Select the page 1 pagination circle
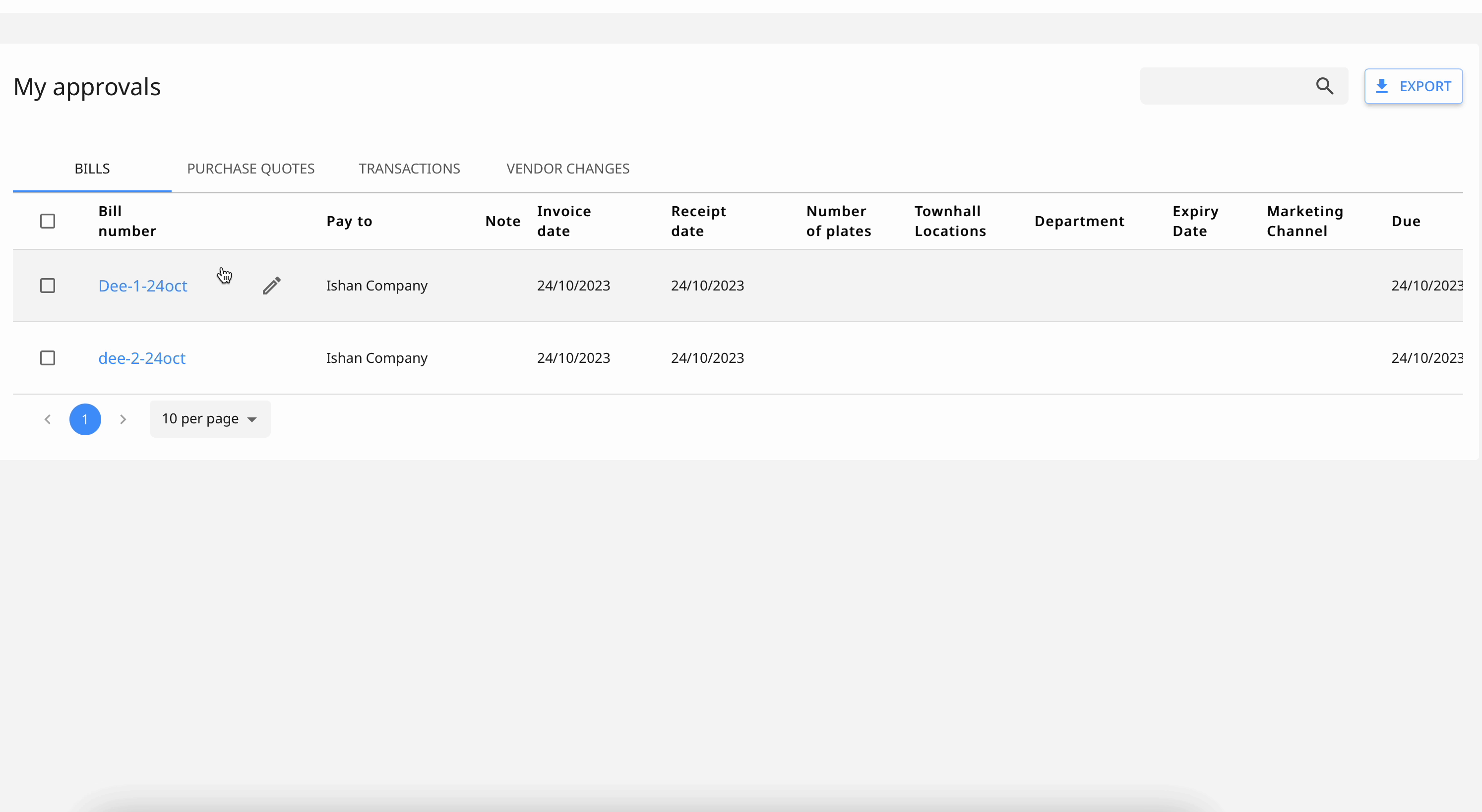The height and width of the screenshot is (812, 1482). point(85,419)
